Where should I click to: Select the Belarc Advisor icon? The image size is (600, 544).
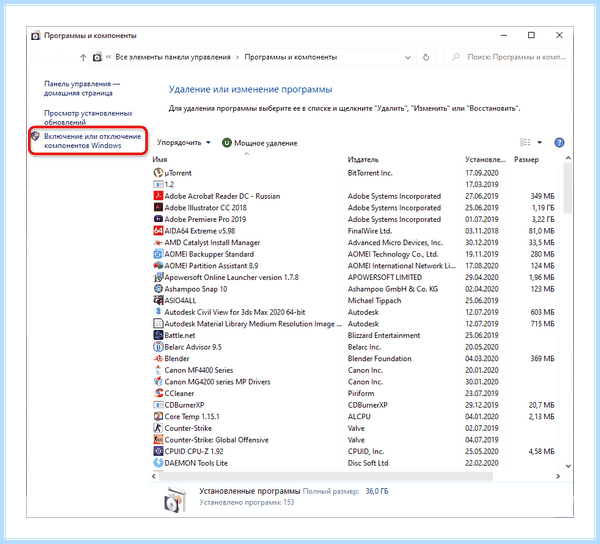pyautogui.click(x=158, y=347)
